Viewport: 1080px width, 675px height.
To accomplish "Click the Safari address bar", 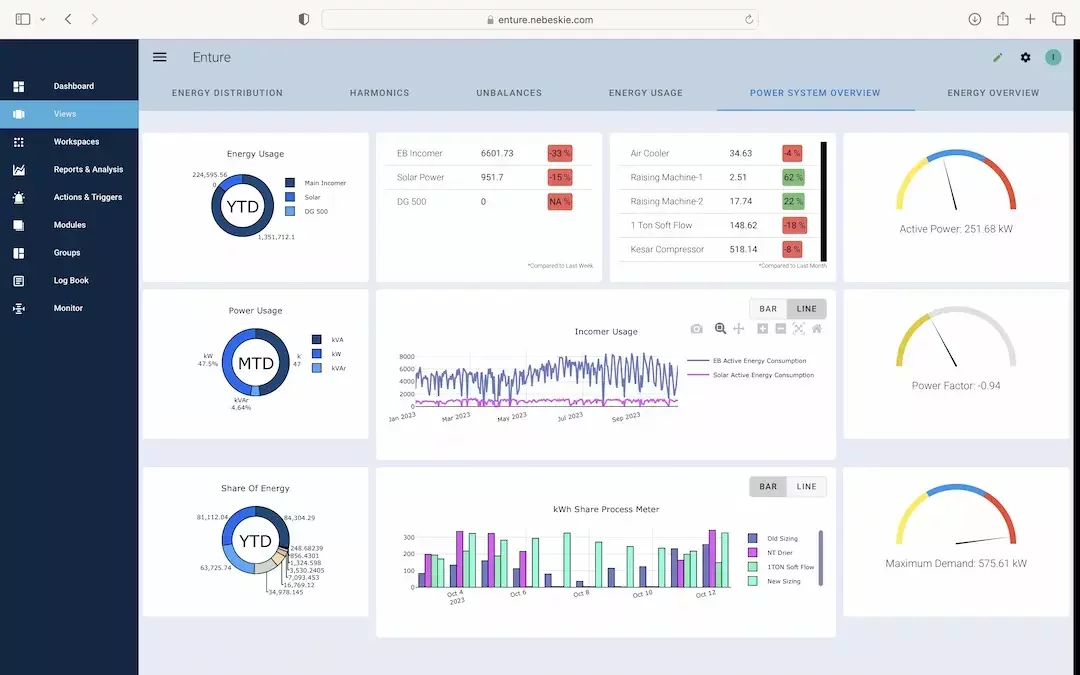I will (x=539, y=20).
